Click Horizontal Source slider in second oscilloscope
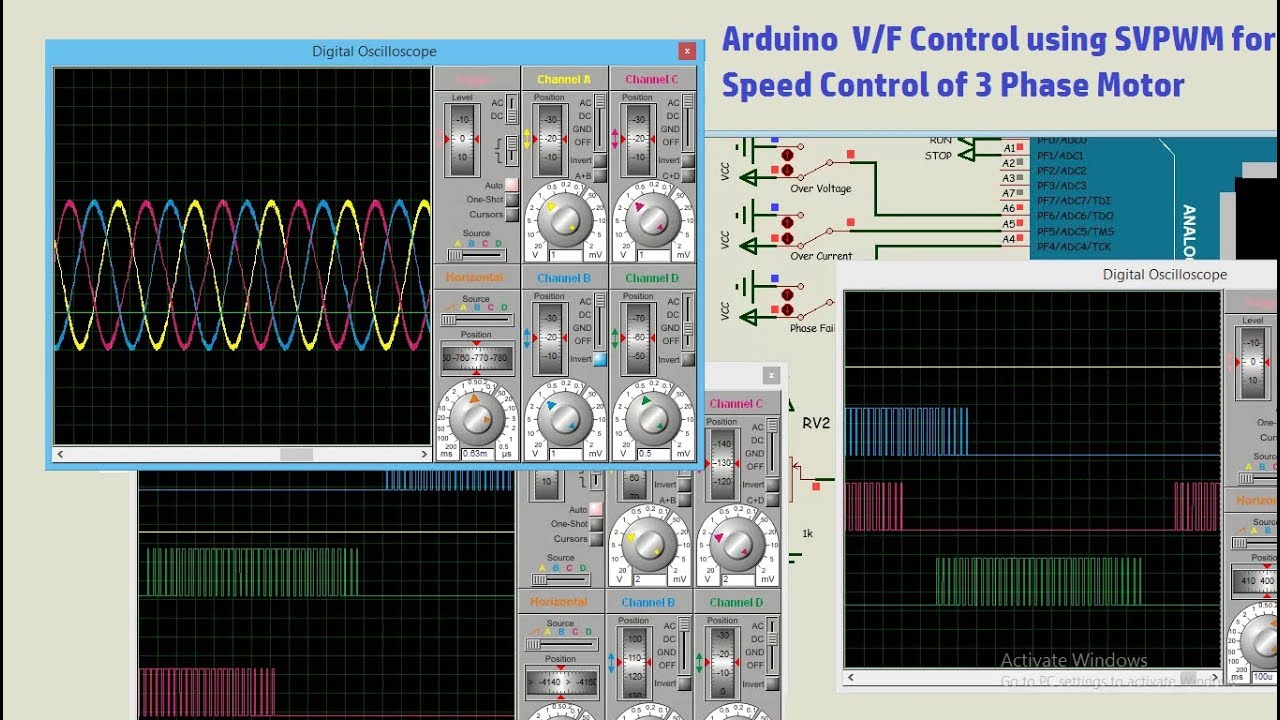Screen dimensions: 1280x720 561,644
